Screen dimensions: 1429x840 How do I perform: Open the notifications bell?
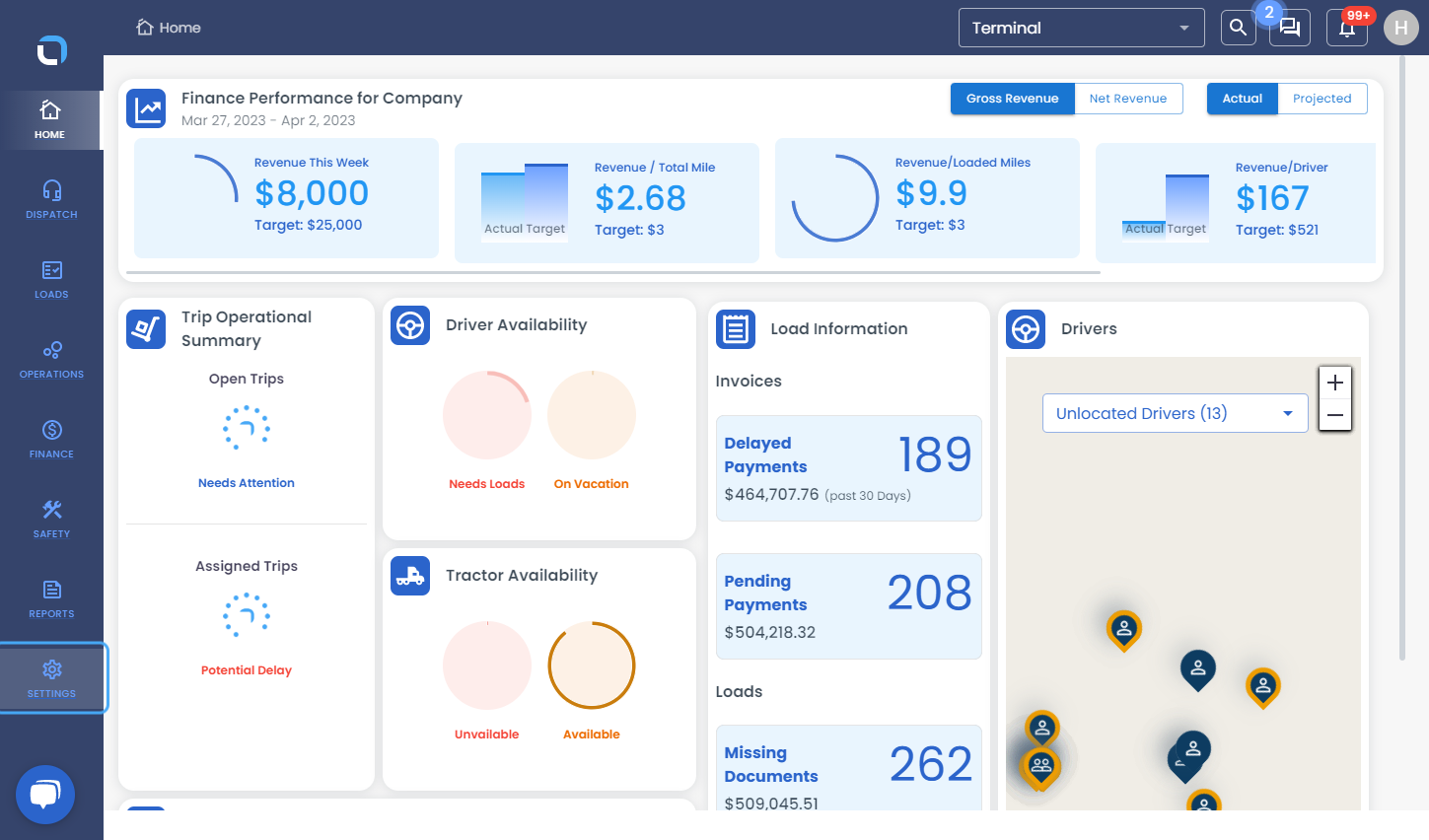(x=1347, y=28)
